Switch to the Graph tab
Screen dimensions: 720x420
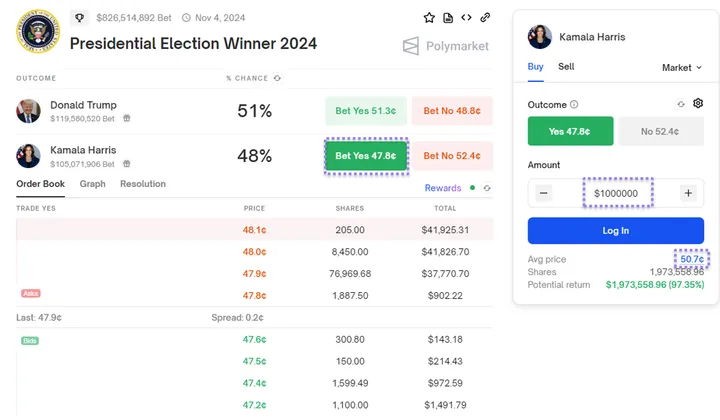pos(93,184)
